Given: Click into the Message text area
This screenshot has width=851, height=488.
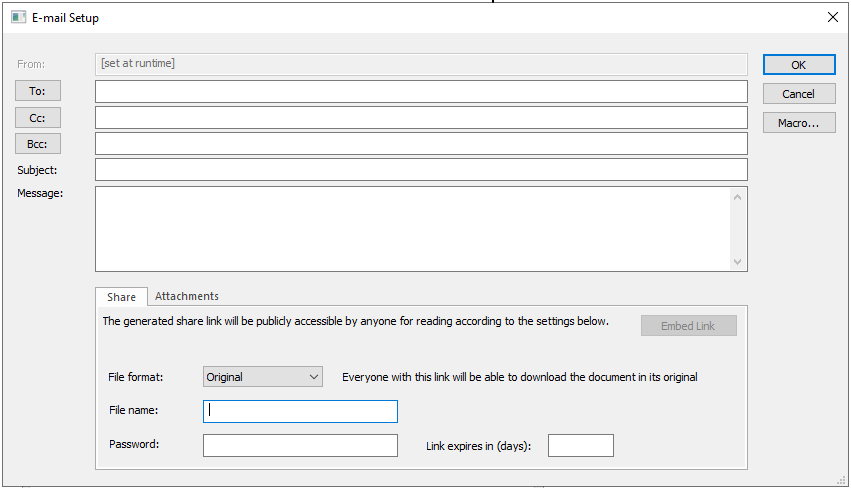Looking at the screenshot, I should 412,229.
